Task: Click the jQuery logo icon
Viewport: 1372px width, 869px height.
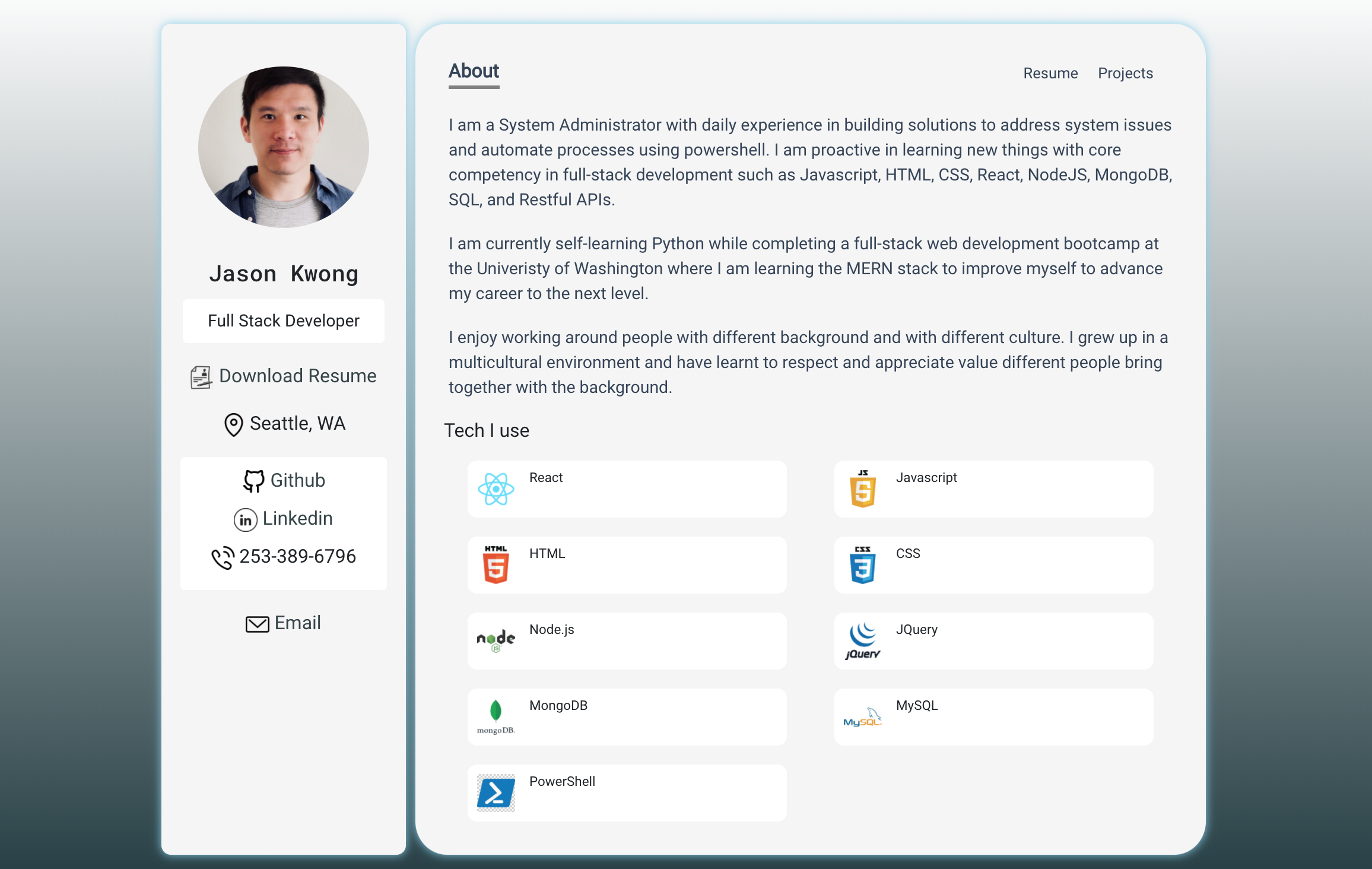Action: point(862,641)
